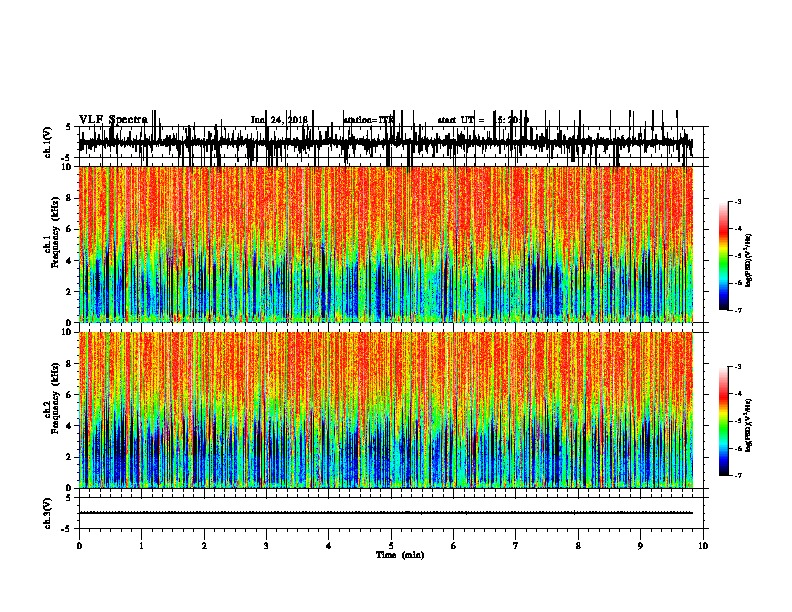Click the ch.1 voltage waveform trace
Viewport: 792px width, 612px height.
point(386,143)
